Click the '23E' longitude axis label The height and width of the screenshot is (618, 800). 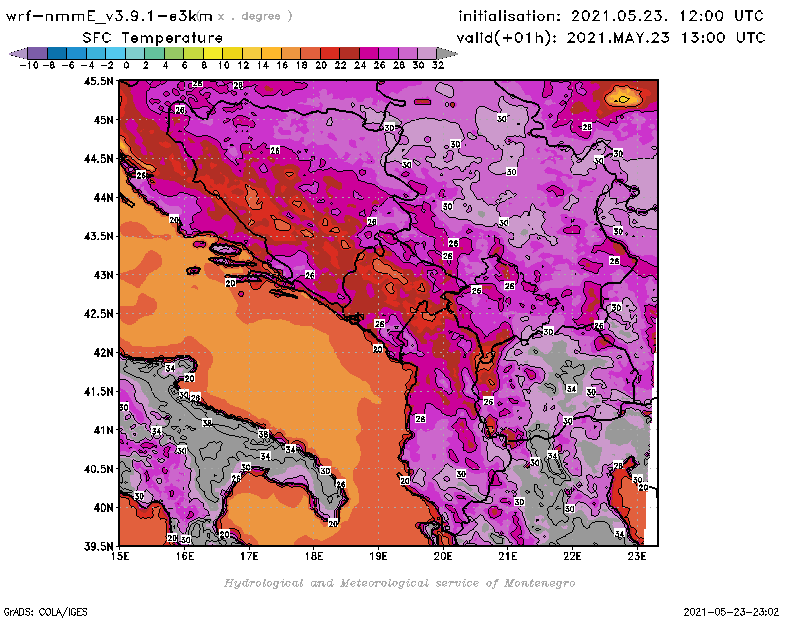click(x=637, y=556)
